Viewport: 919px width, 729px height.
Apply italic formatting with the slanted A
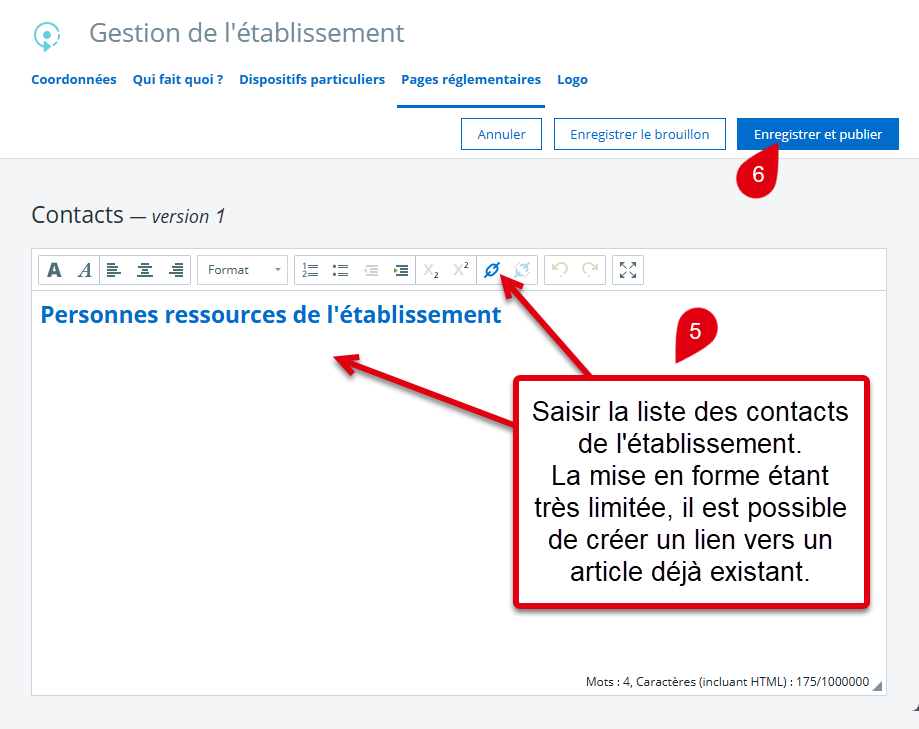85,270
